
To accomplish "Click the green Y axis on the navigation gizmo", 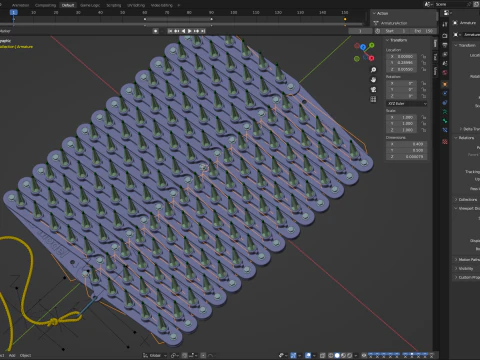I will [x=372, y=45].
